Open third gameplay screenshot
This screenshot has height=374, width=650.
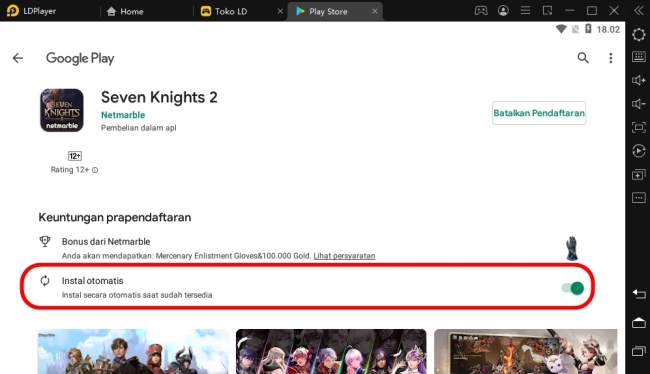click(x=526, y=352)
